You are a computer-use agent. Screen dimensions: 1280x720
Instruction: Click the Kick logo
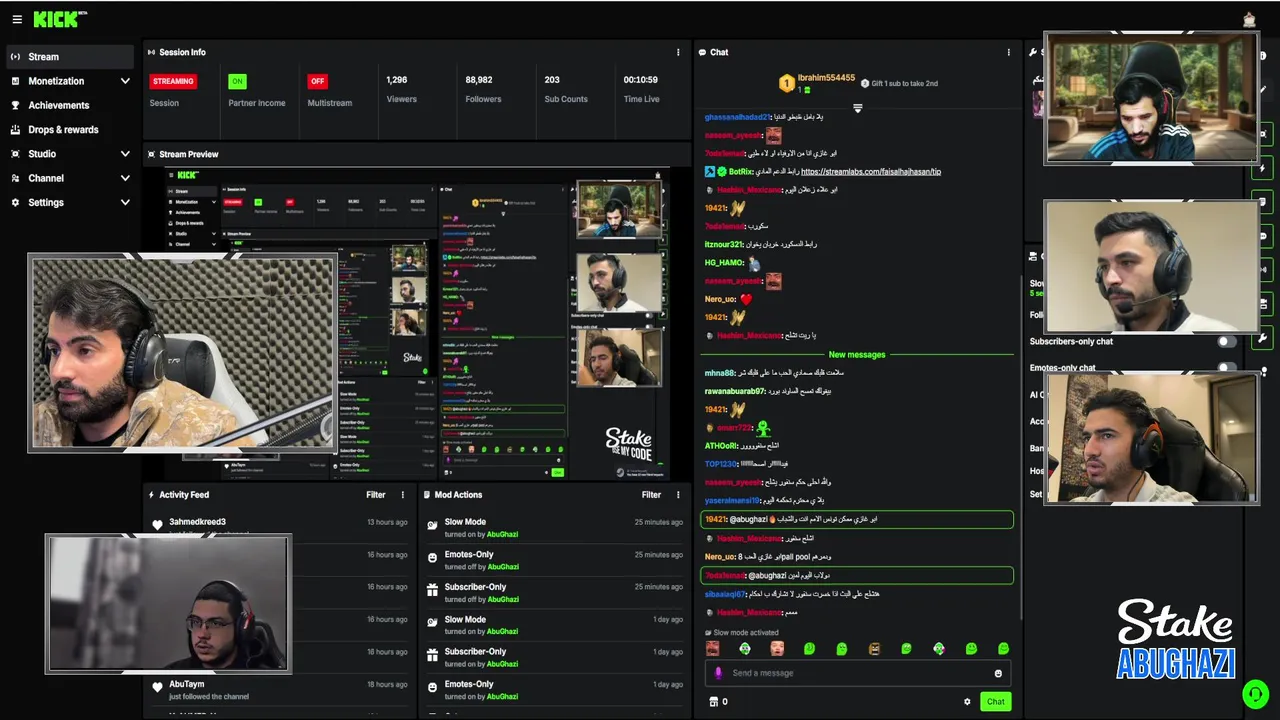[x=59, y=19]
